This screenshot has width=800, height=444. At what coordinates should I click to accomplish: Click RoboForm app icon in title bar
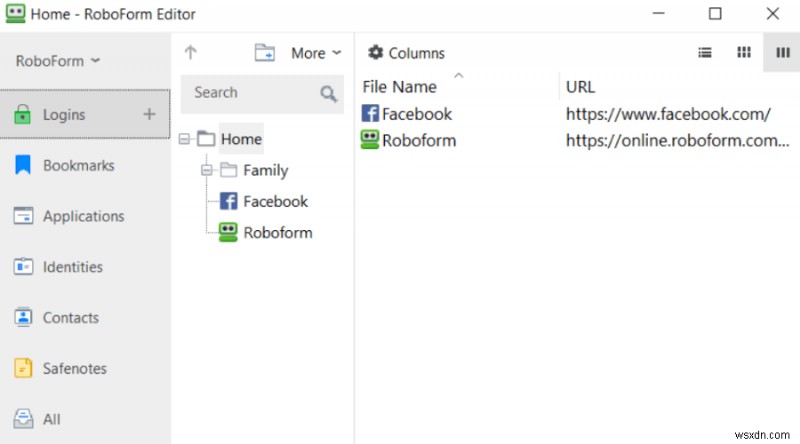tap(15, 13)
